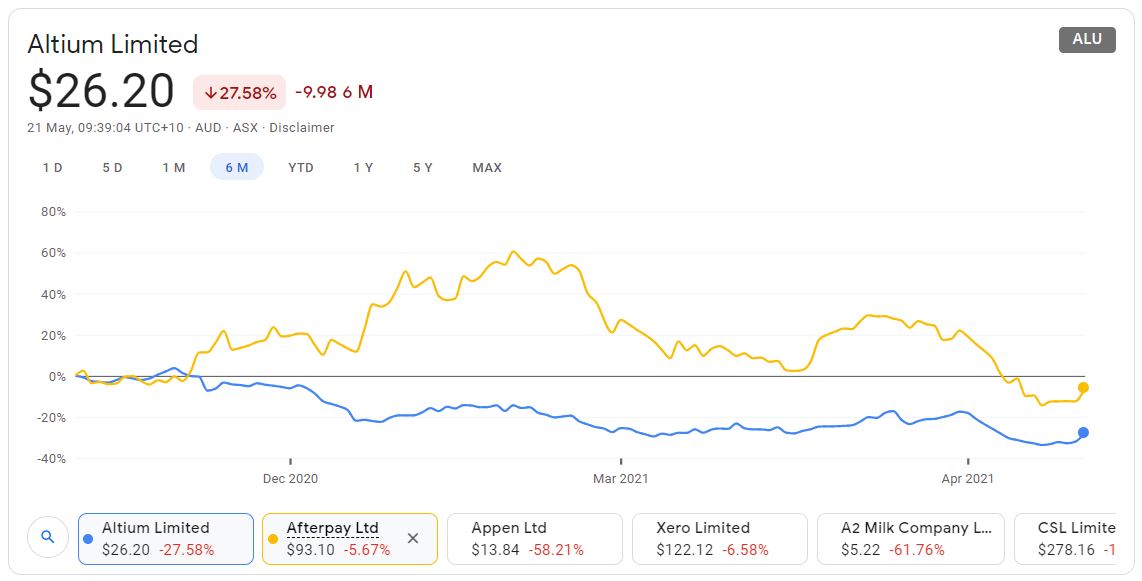1142x581 pixels.
Task: Click the yellow Afterpay legend dot
Action: click(x=273, y=539)
